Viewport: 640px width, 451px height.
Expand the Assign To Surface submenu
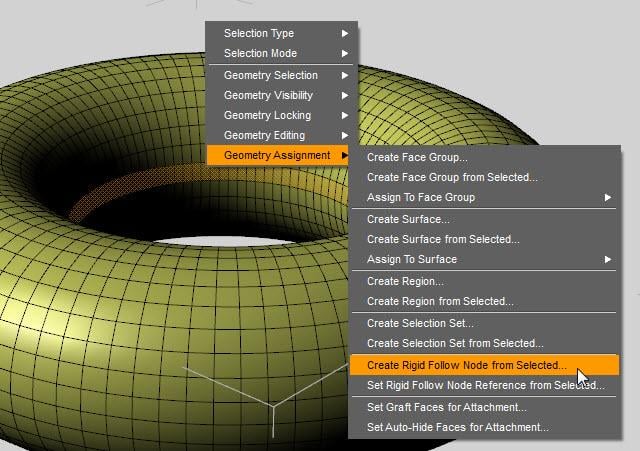pyautogui.click(x=484, y=259)
